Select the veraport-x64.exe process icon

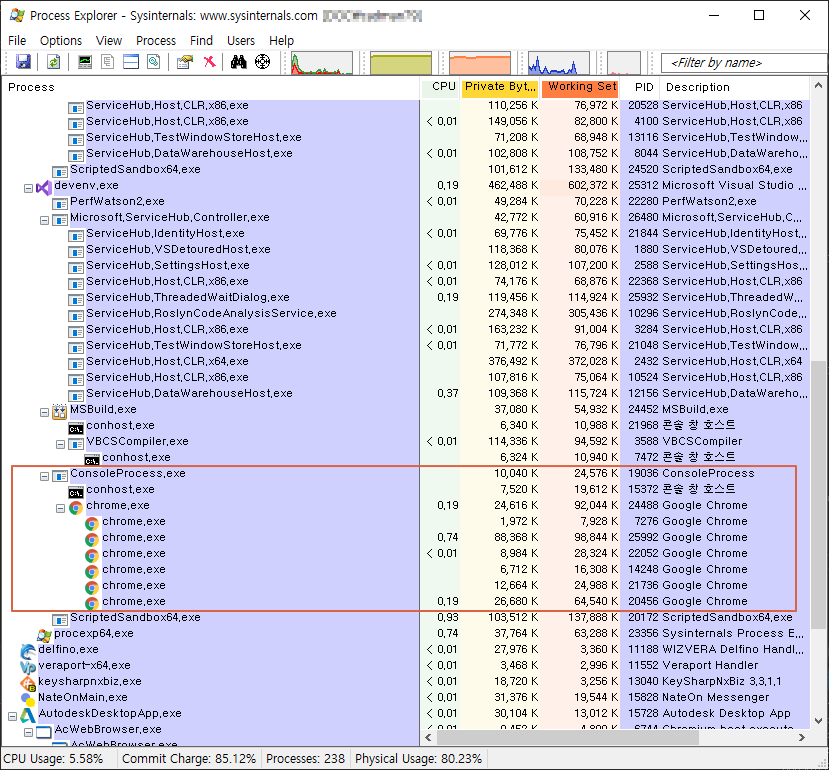click(x=27, y=667)
